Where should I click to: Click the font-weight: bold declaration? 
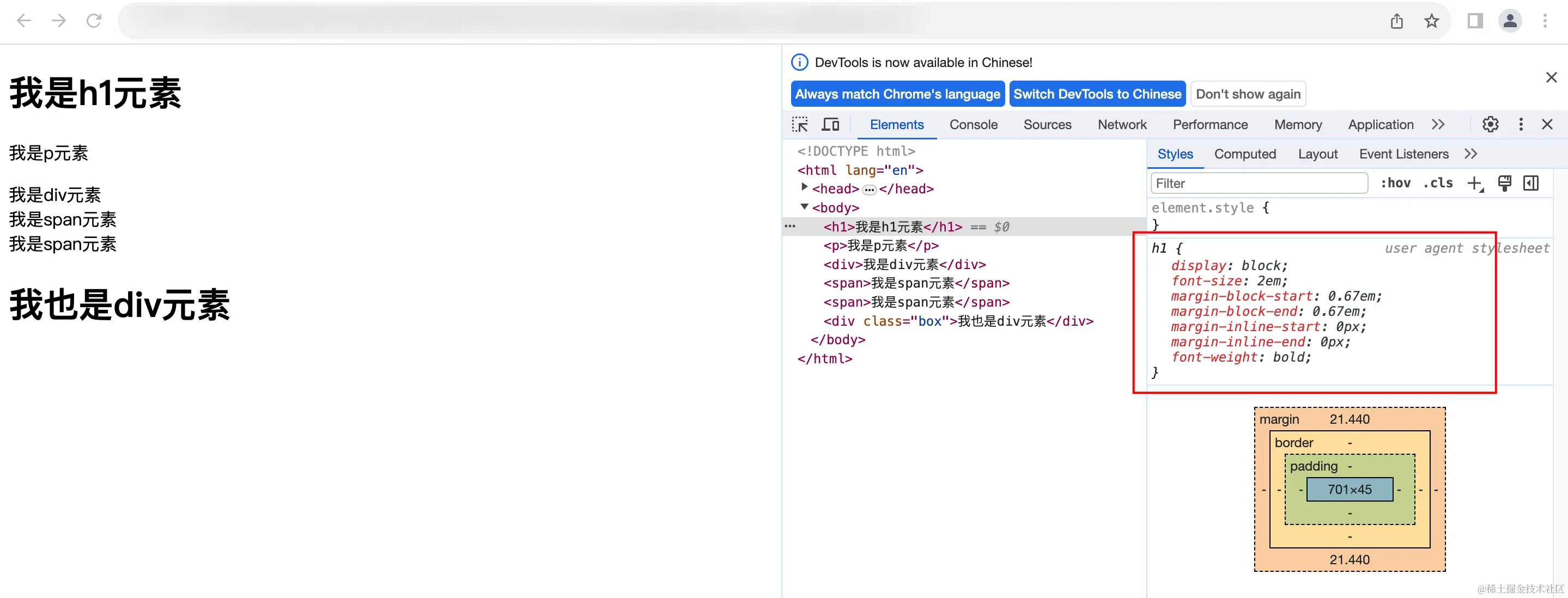1241,357
